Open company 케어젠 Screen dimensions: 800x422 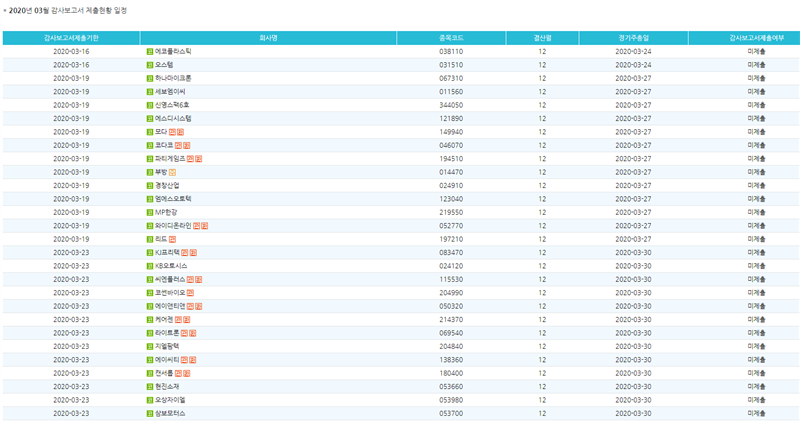coord(164,320)
